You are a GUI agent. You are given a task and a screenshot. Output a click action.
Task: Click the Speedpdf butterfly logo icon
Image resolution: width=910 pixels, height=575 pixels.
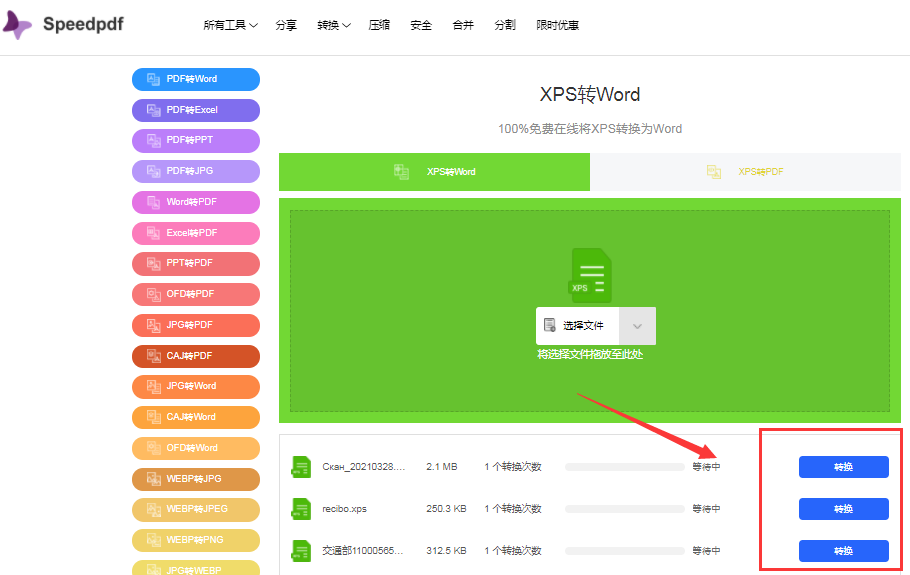tap(17, 25)
